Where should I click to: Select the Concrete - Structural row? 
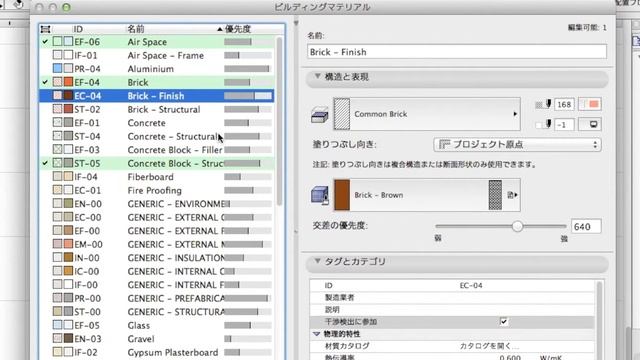(157, 136)
